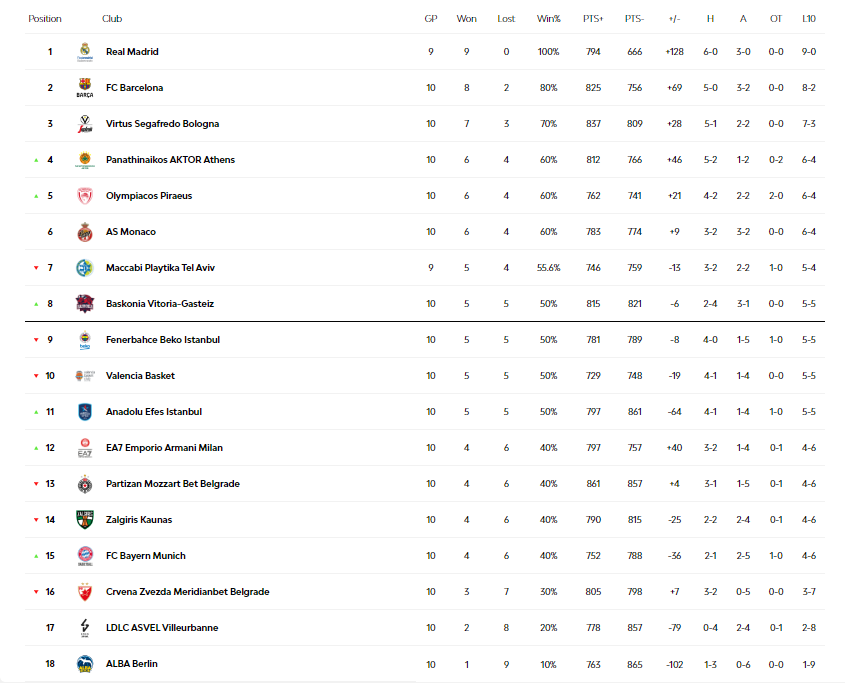Click the FC Bayern Munich crest
Image resolution: width=845 pixels, height=683 pixels.
point(85,556)
